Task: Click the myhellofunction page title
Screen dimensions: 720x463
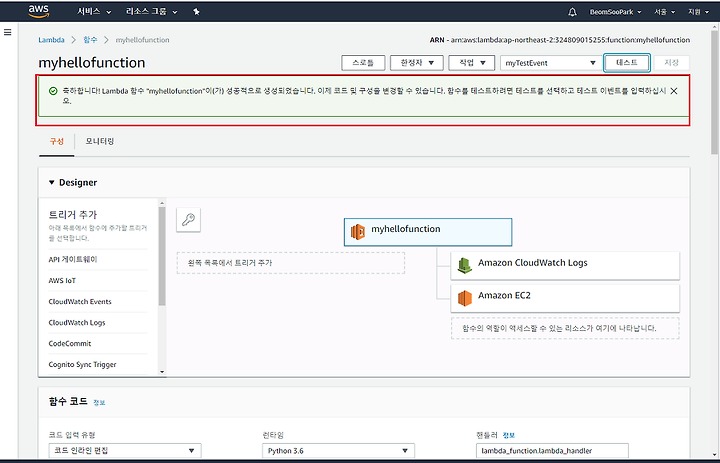Action: 92,62
